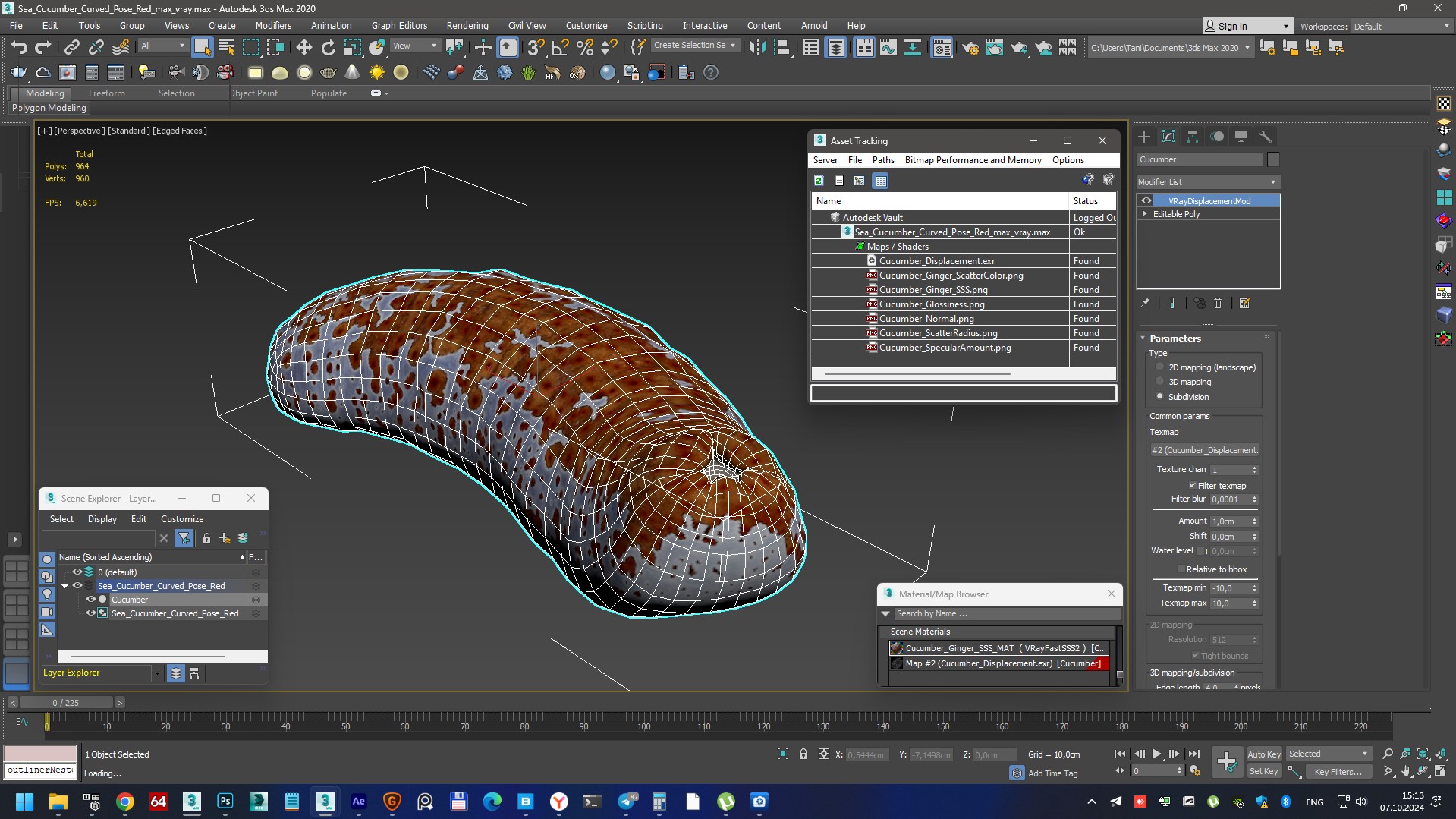Image resolution: width=1456 pixels, height=819 pixels.
Task: Toggle the Percent Snap tool
Action: (585, 47)
